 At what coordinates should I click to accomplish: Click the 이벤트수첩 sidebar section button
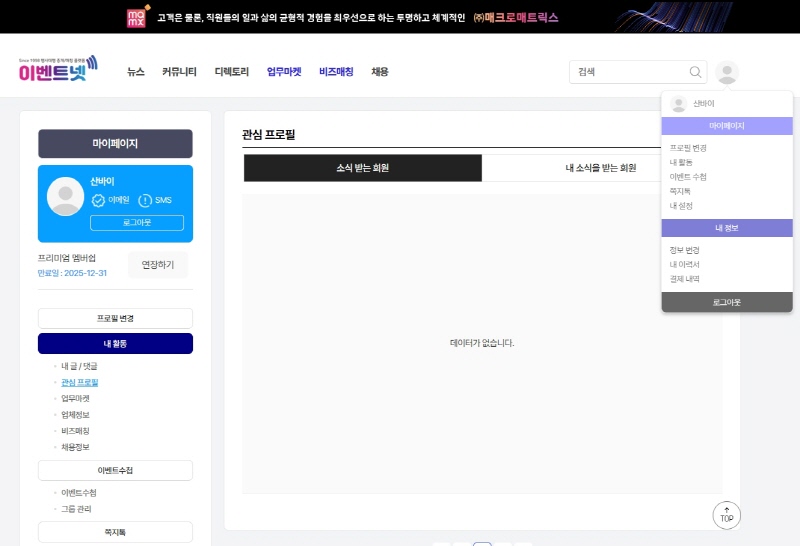click(x=115, y=470)
